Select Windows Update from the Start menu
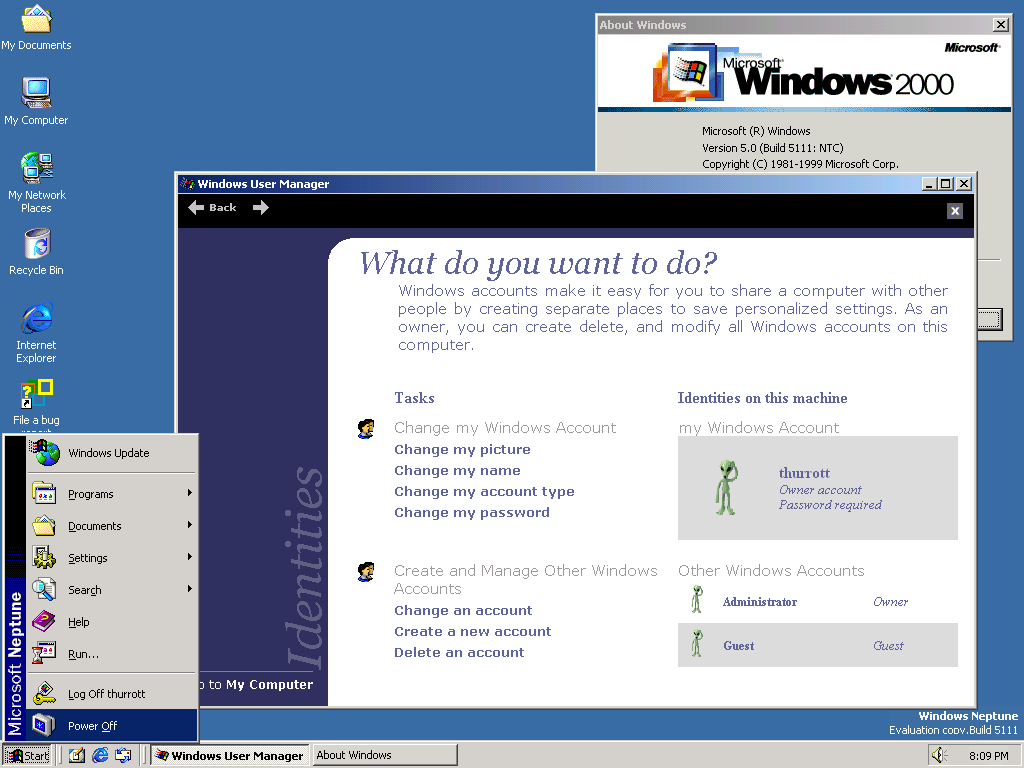 [x=108, y=453]
